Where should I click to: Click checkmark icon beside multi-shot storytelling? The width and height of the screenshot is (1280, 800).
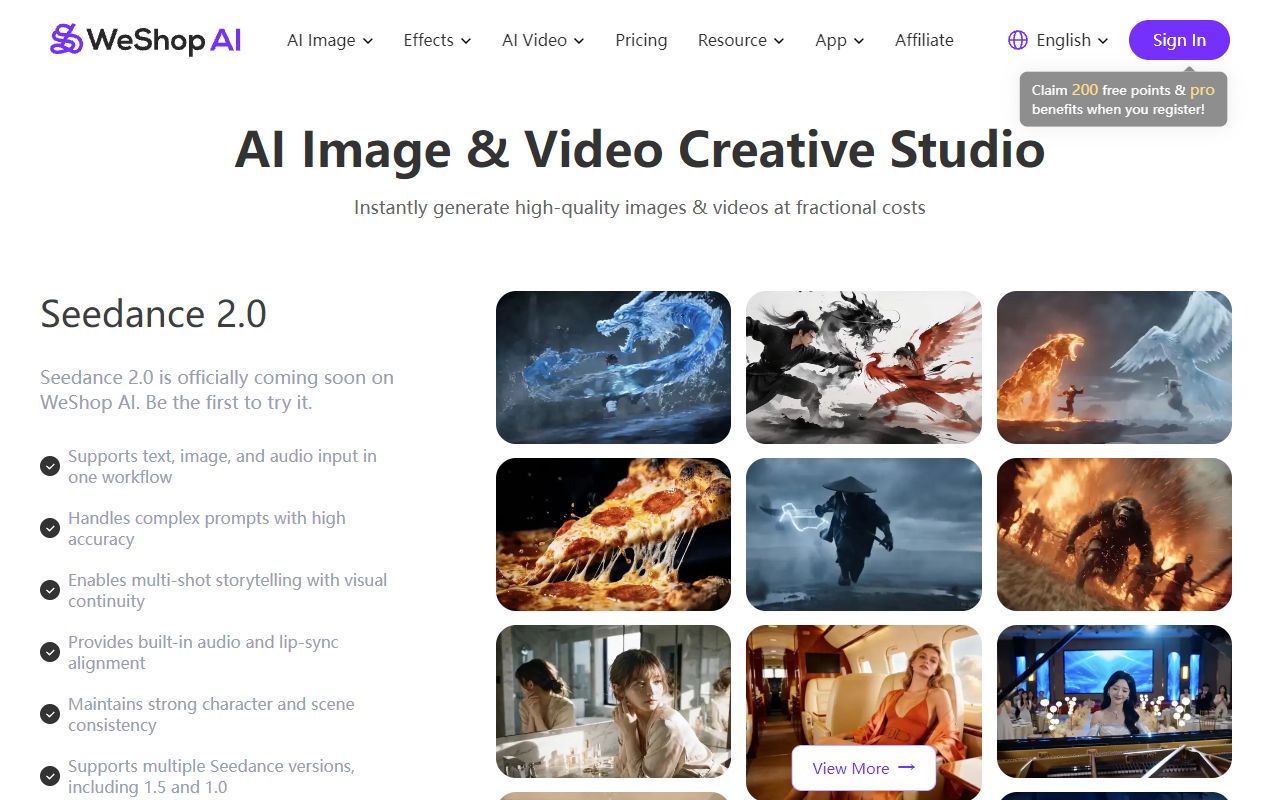pyautogui.click(x=50, y=590)
